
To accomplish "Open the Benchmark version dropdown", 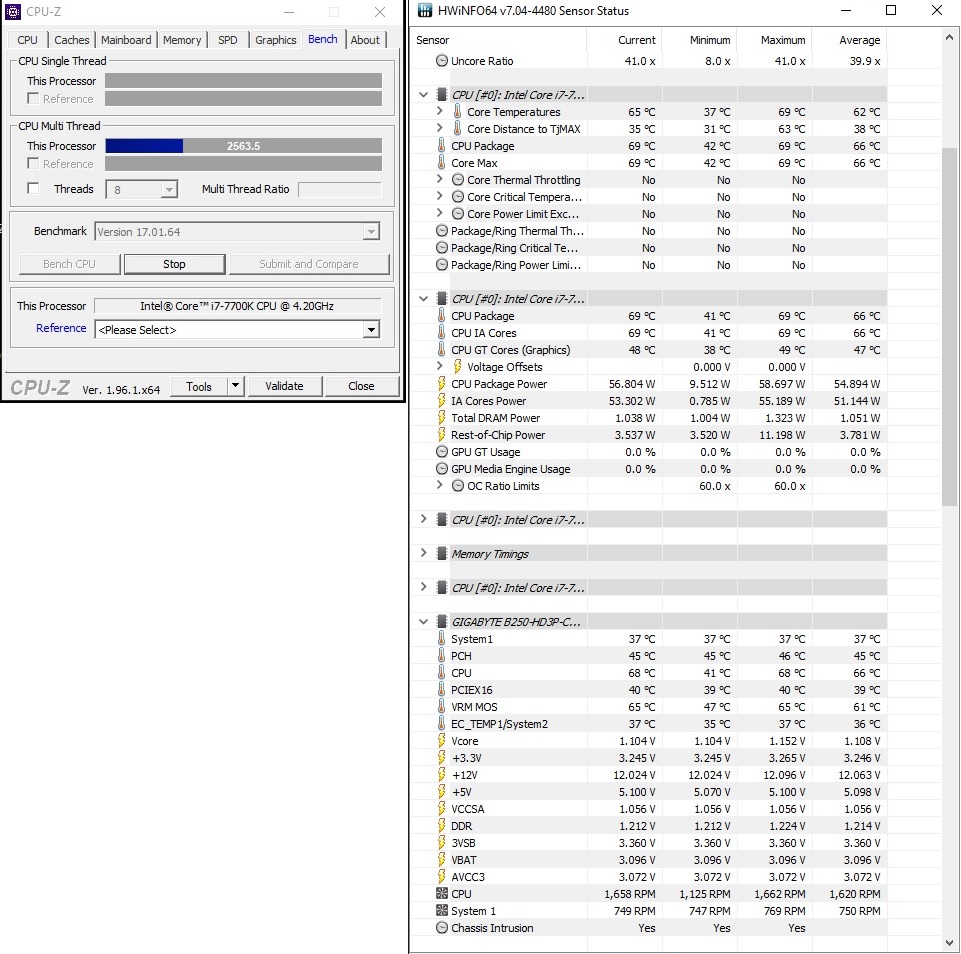I will click(370, 232).
